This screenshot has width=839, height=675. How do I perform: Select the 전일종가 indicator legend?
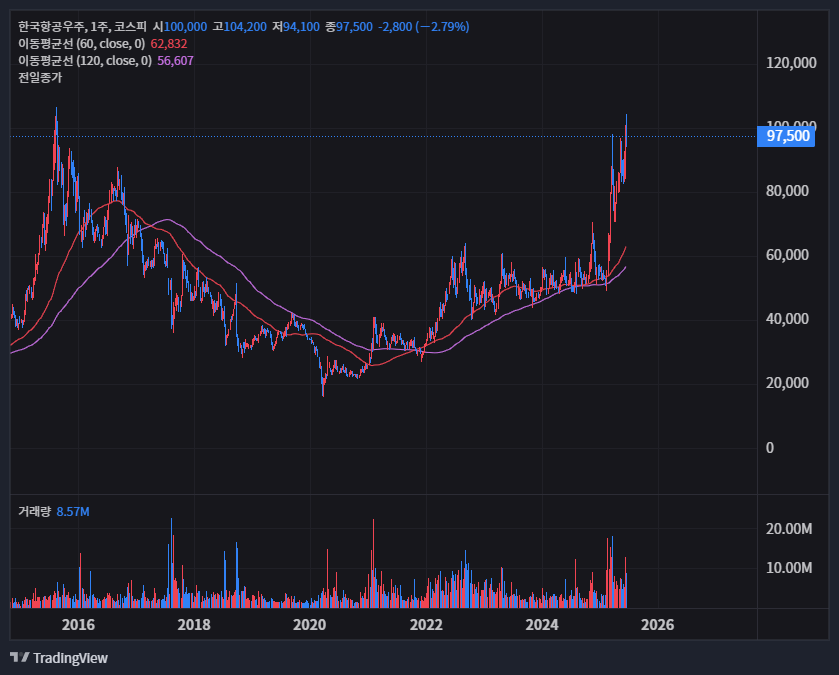point(40,78)
